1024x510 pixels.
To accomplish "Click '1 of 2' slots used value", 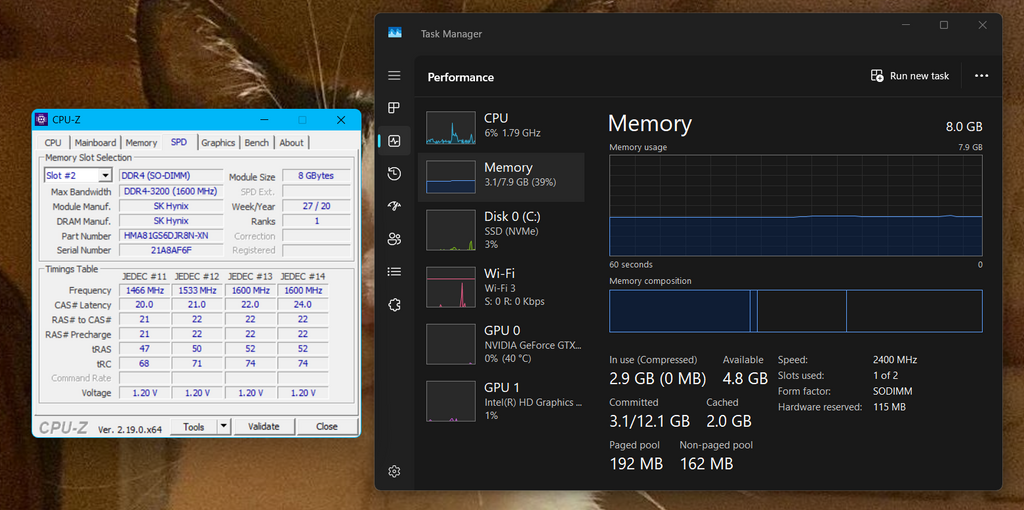I will click(886, 375).
